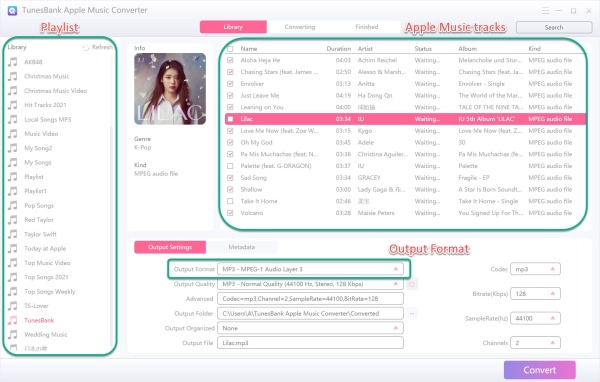
Task: Click the pink TunesBank playlist note icon
Action: [x=13, y=320]
